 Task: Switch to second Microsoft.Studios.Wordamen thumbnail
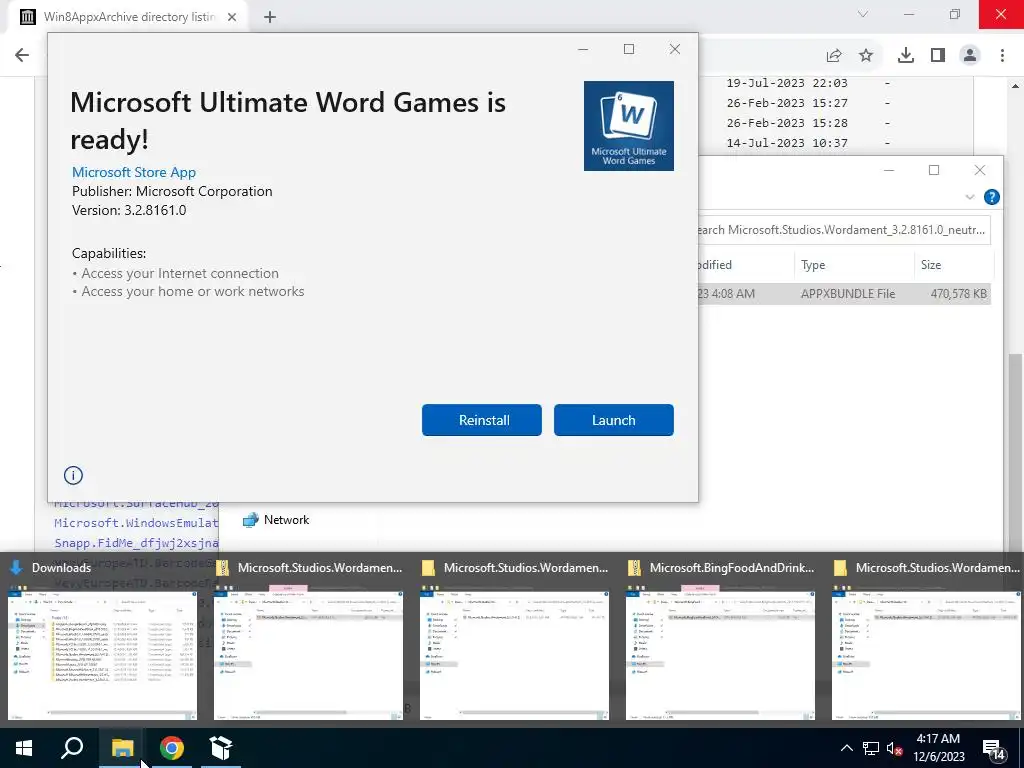pos(515,642)
